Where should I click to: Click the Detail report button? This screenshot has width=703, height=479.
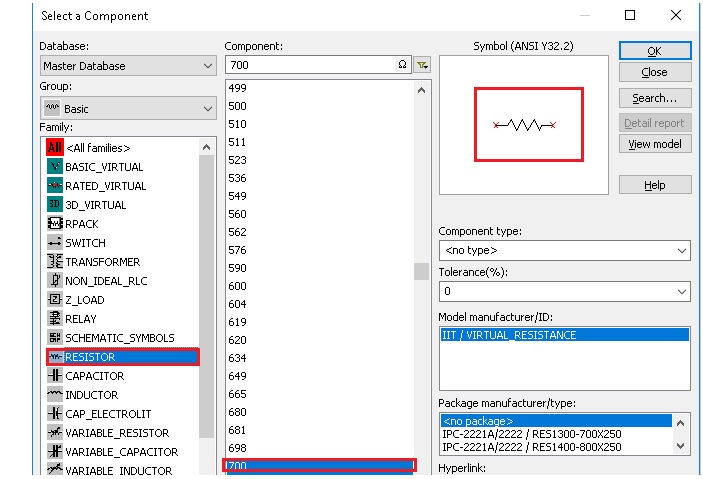[655, 123]
